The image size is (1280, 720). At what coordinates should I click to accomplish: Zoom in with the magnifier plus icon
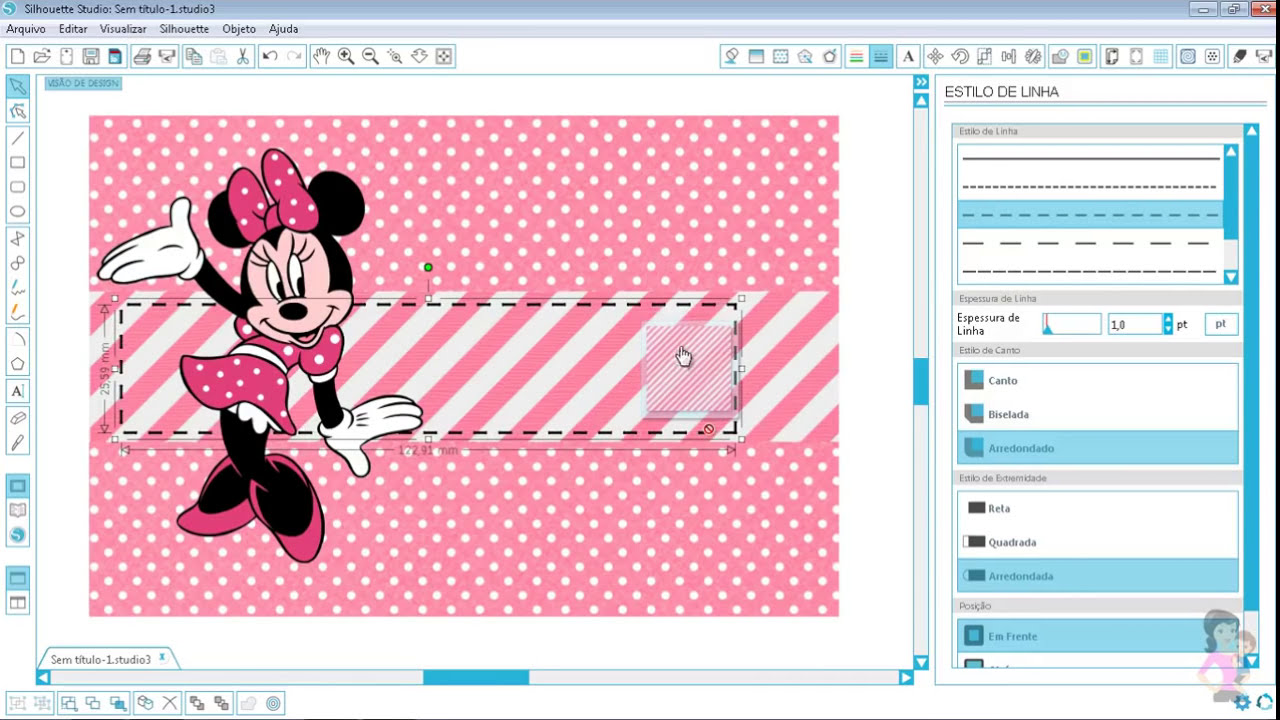[x=346, y=56]
